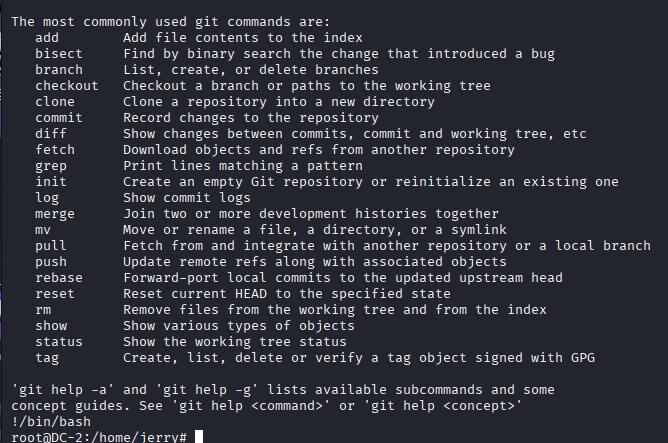668x443 pixels.
Task: Click the 'push' command word
Action: click(x=51, y=262)
